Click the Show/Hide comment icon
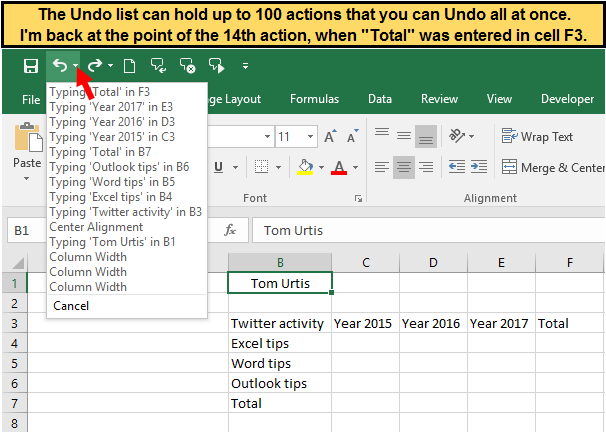 tap(158, 66)
